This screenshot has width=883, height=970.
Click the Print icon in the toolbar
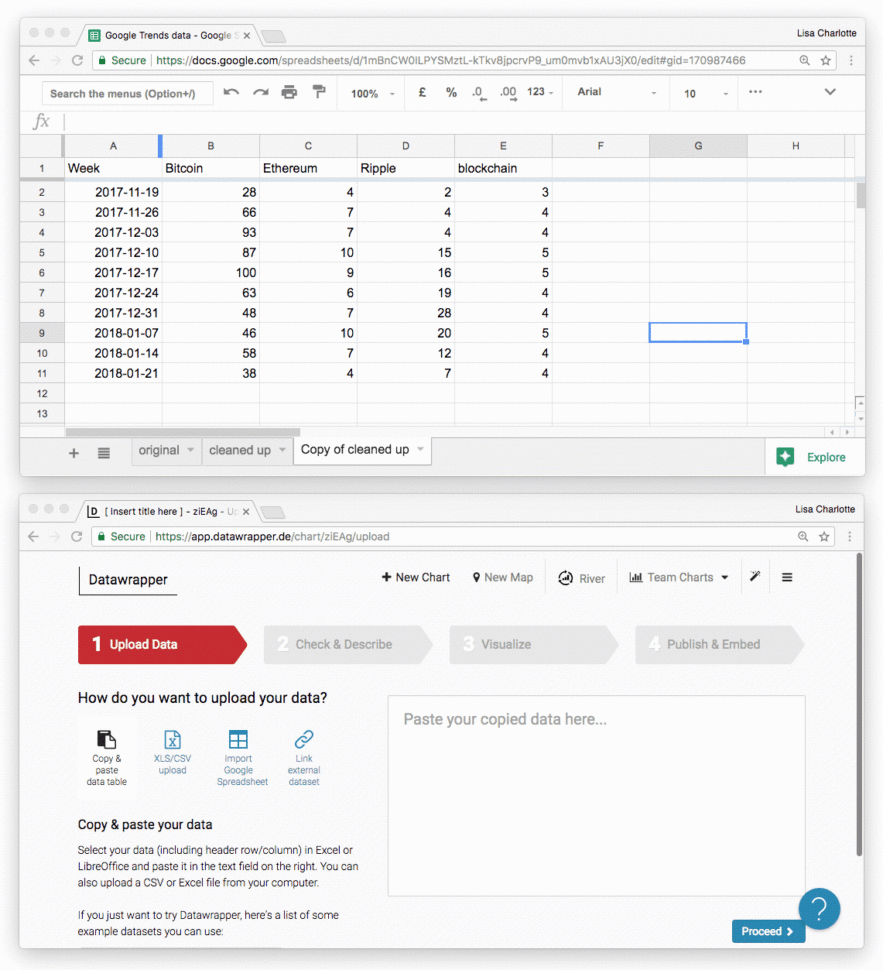click(x=287, y=93)
